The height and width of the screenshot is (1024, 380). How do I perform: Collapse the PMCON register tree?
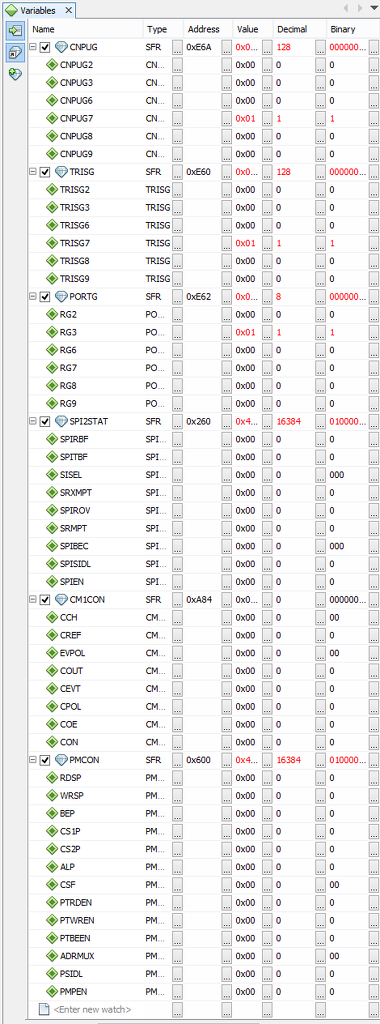(x=33, y=759)
